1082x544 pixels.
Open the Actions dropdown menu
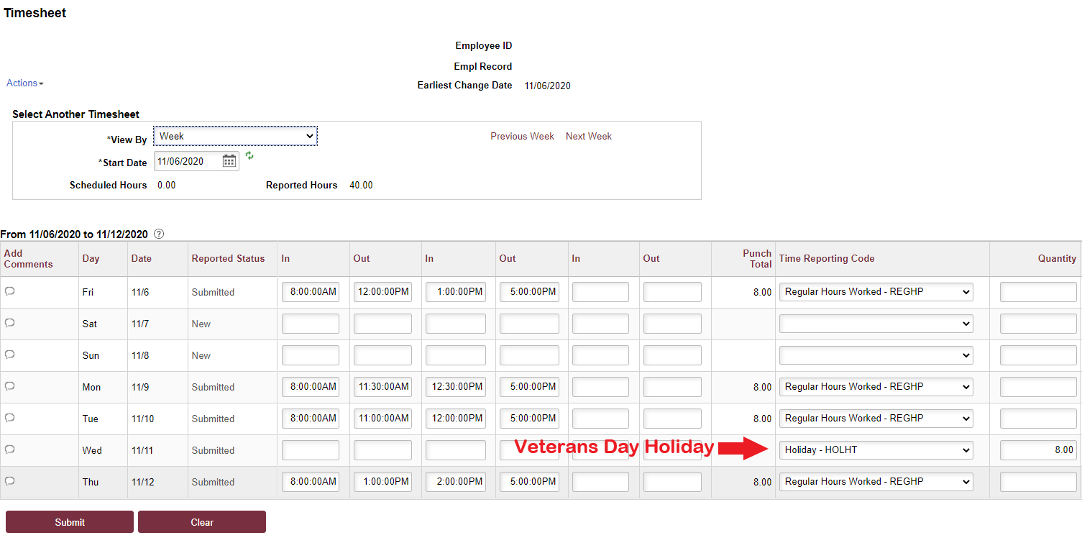25,83
